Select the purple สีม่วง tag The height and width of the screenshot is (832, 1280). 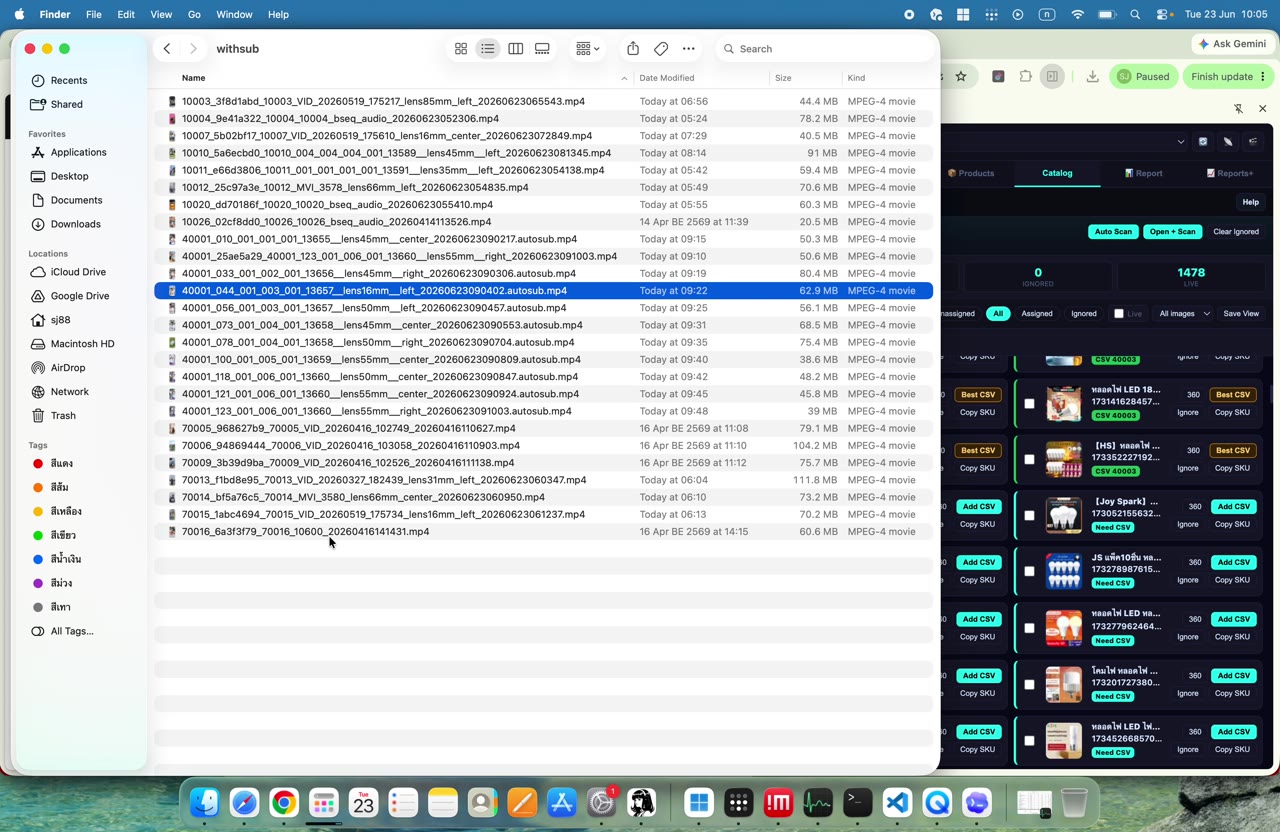click(61, 583)
